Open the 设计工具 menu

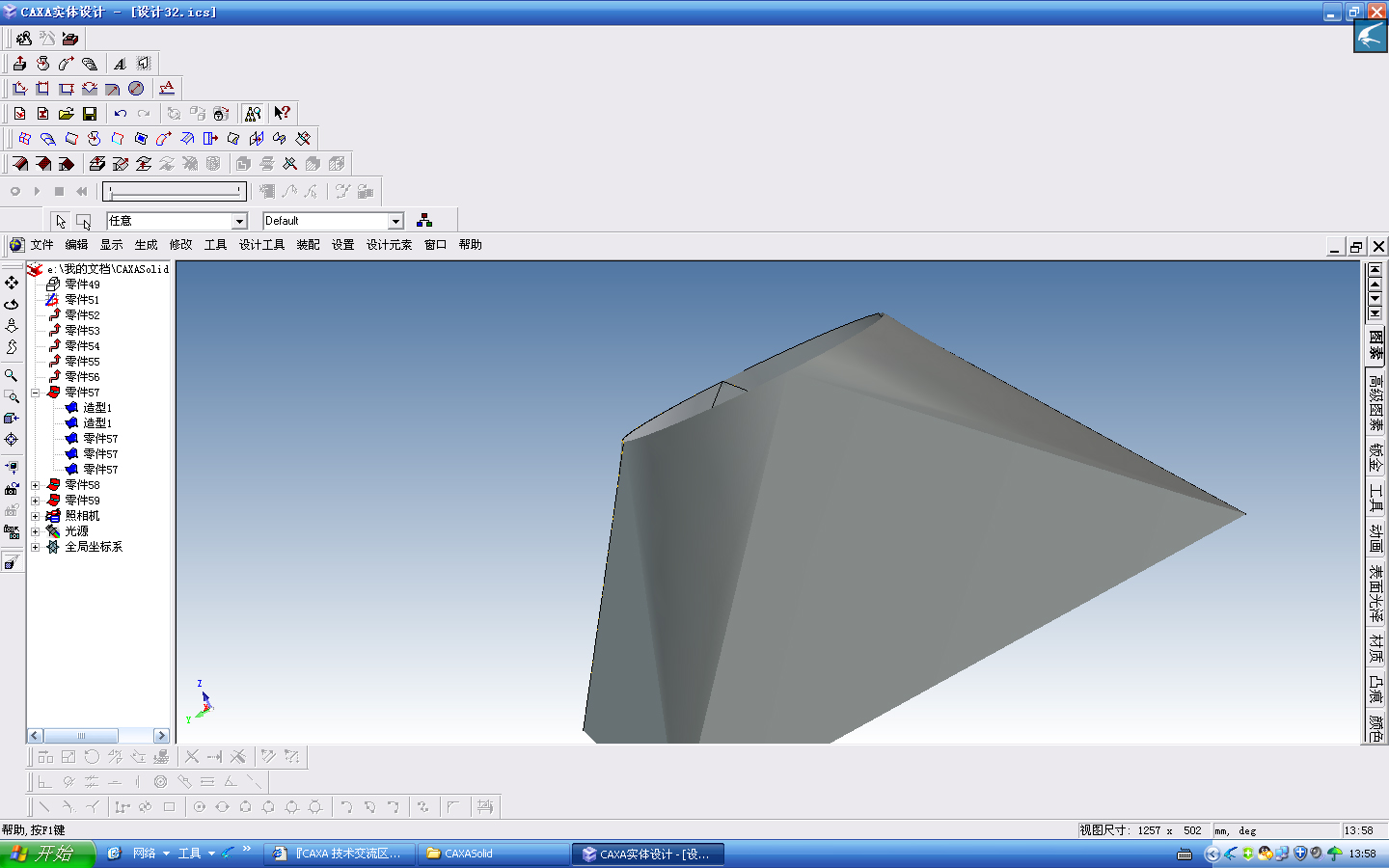[x=261, y=245]
